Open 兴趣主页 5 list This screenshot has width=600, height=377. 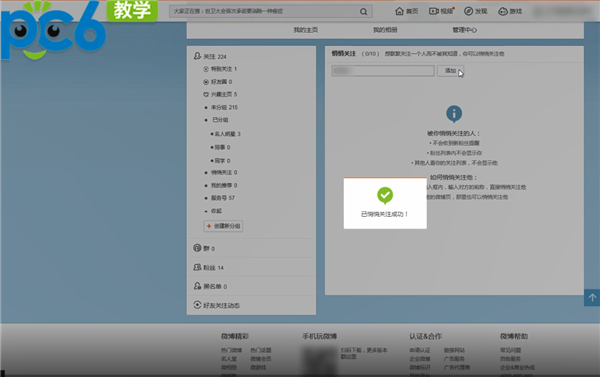tap(224, 95)
